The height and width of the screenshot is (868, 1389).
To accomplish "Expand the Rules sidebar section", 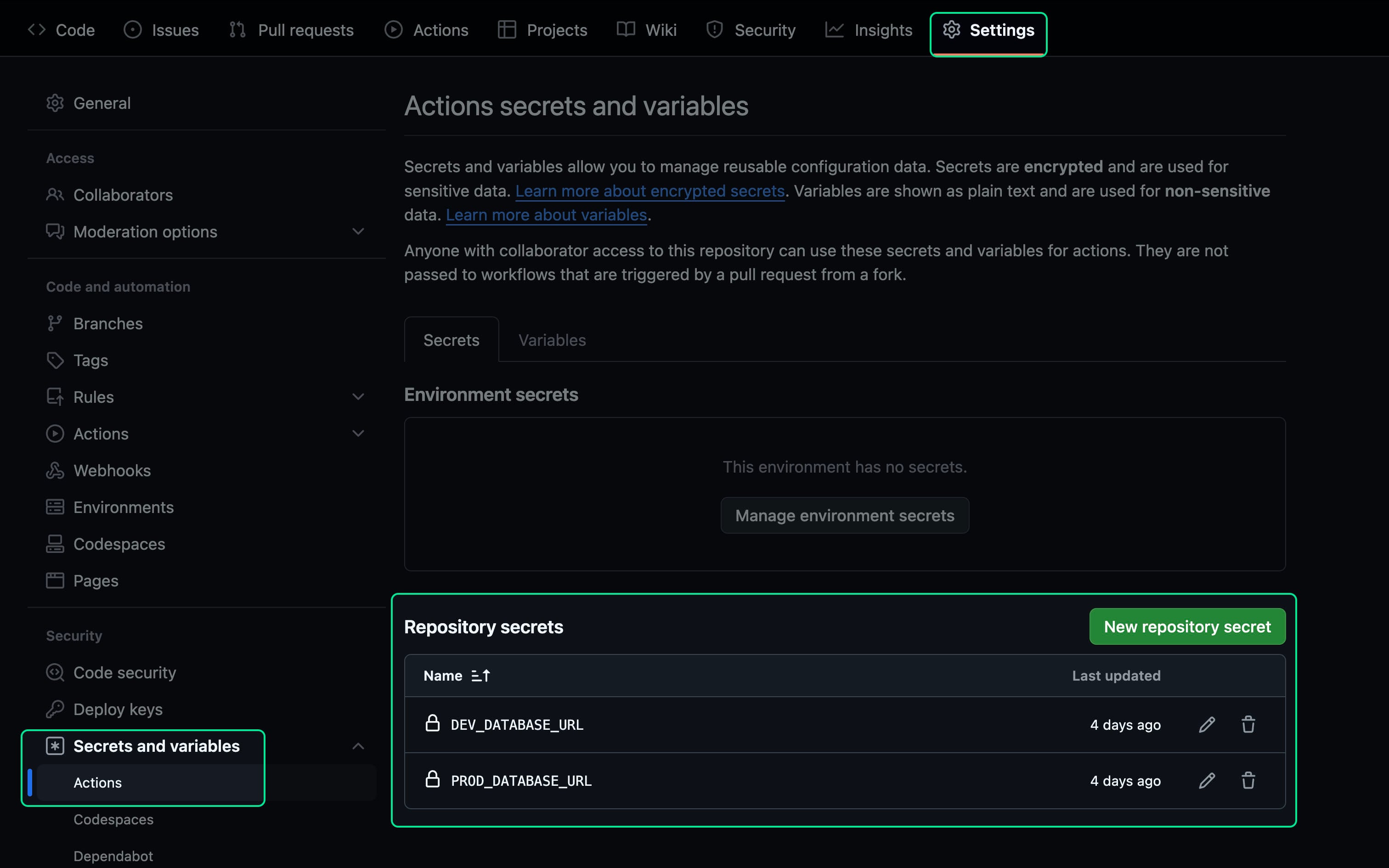I will 357,397.
